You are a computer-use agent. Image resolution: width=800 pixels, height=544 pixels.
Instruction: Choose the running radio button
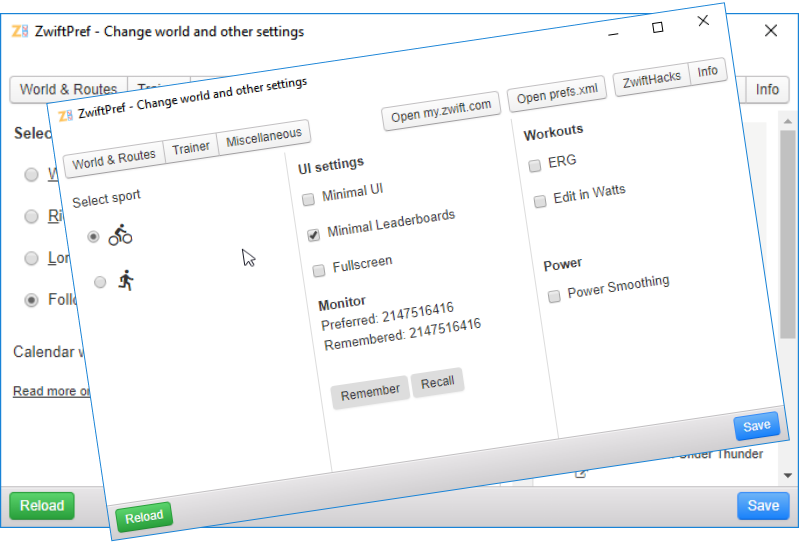click(100, 282)
